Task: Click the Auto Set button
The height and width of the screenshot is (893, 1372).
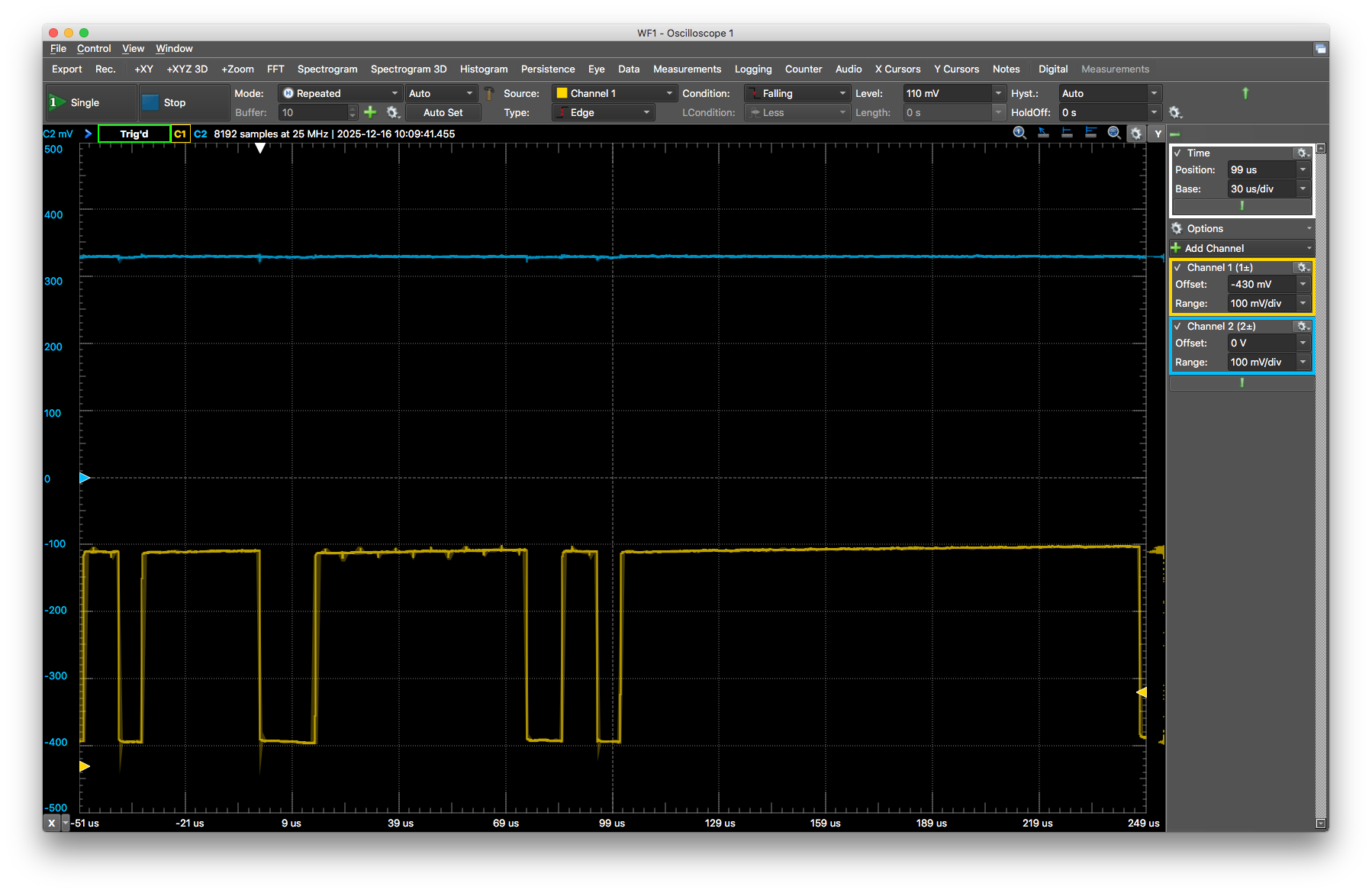Action: pyautogui.click(x=443, y=112)
